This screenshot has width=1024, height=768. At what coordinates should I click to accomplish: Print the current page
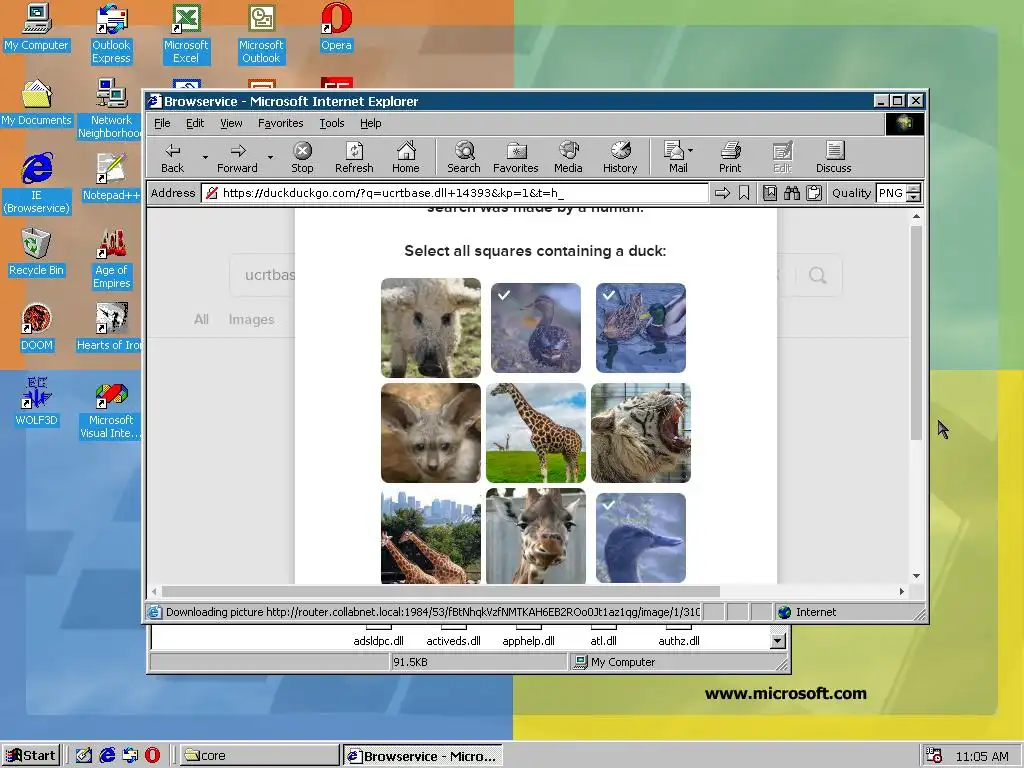730,158
